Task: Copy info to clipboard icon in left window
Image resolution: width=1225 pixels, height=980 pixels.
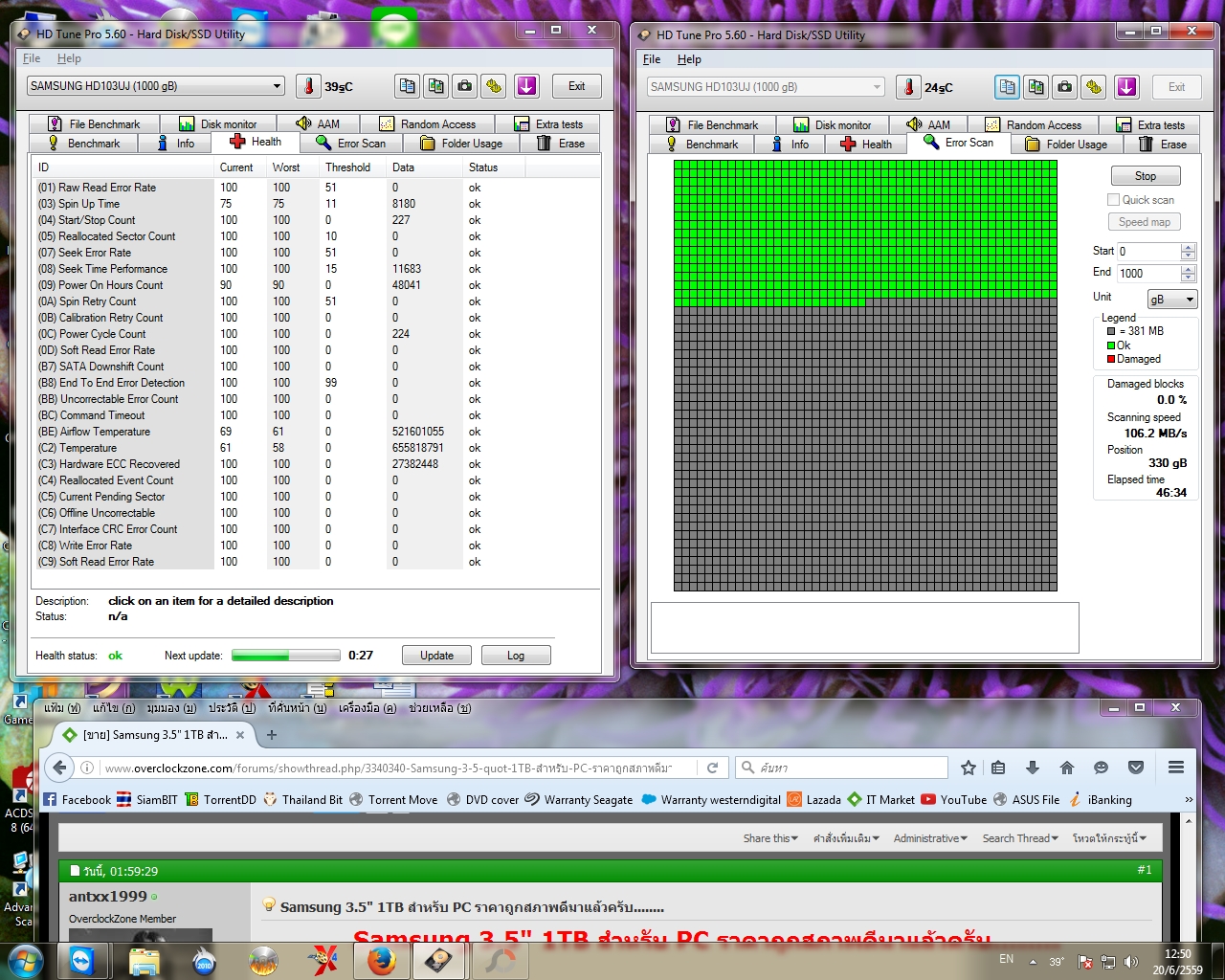Action: (407, 86)
